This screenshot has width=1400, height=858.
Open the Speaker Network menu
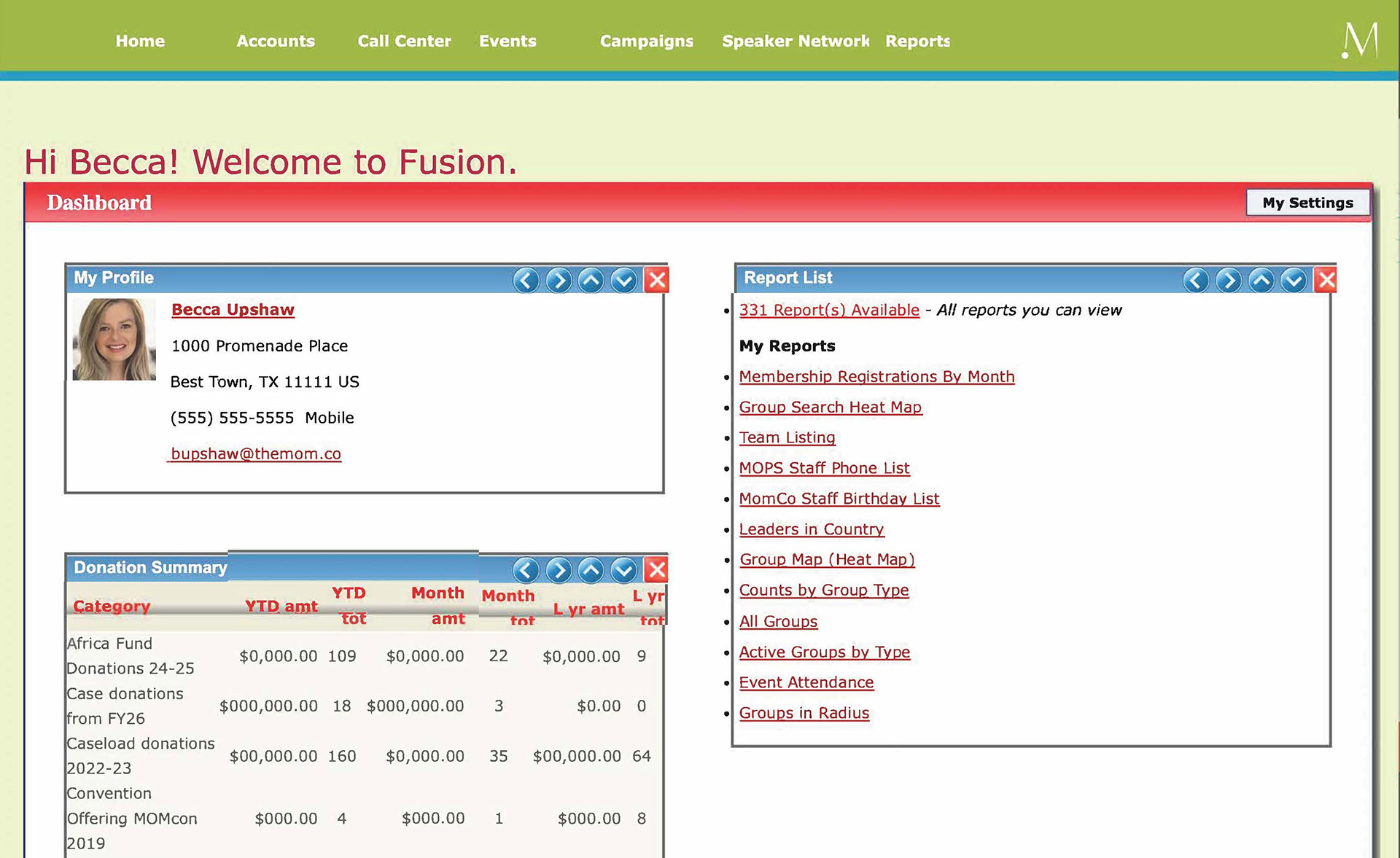(795, 41)
